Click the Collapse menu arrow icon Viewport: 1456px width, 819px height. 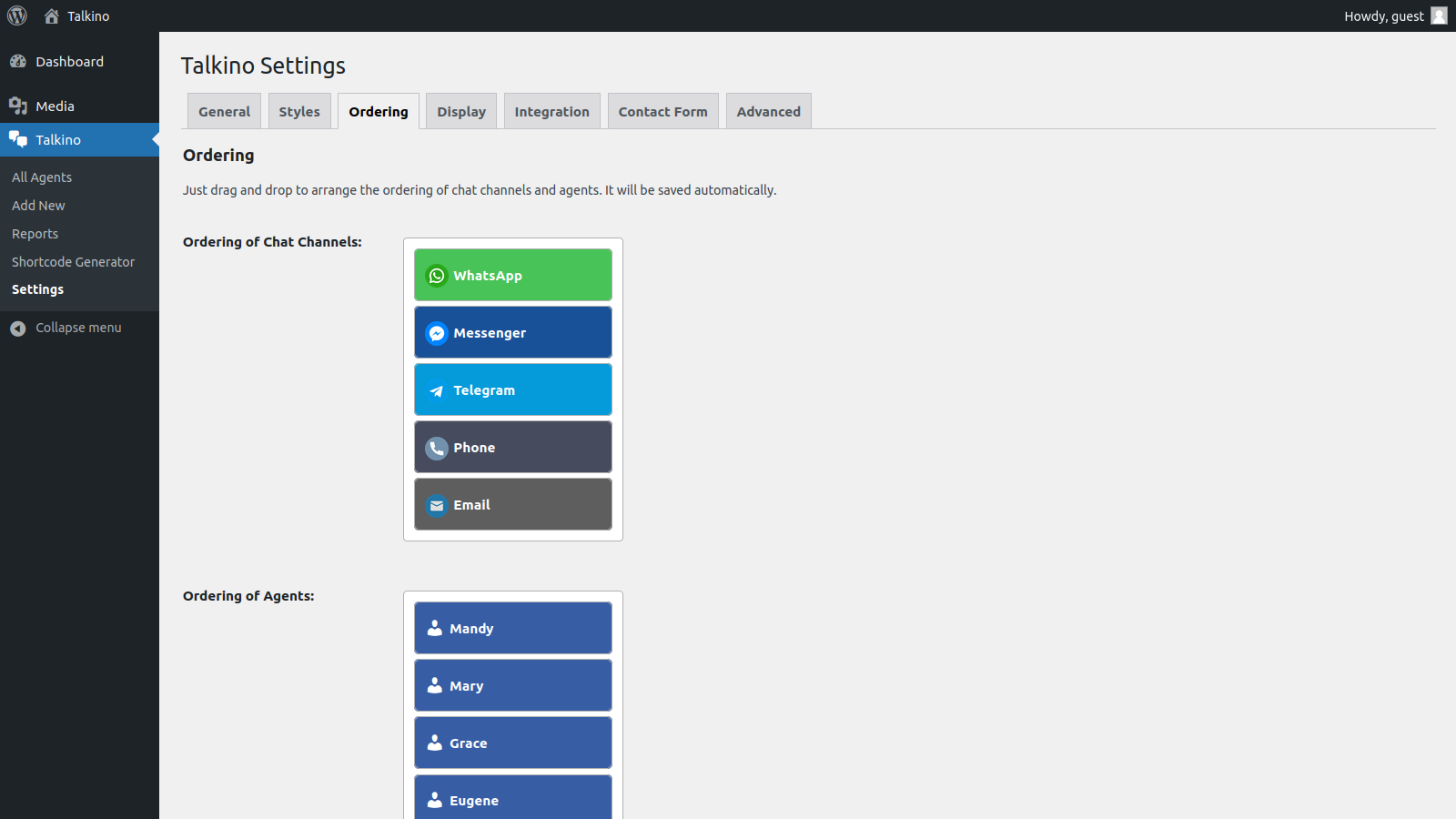(18, 328)
